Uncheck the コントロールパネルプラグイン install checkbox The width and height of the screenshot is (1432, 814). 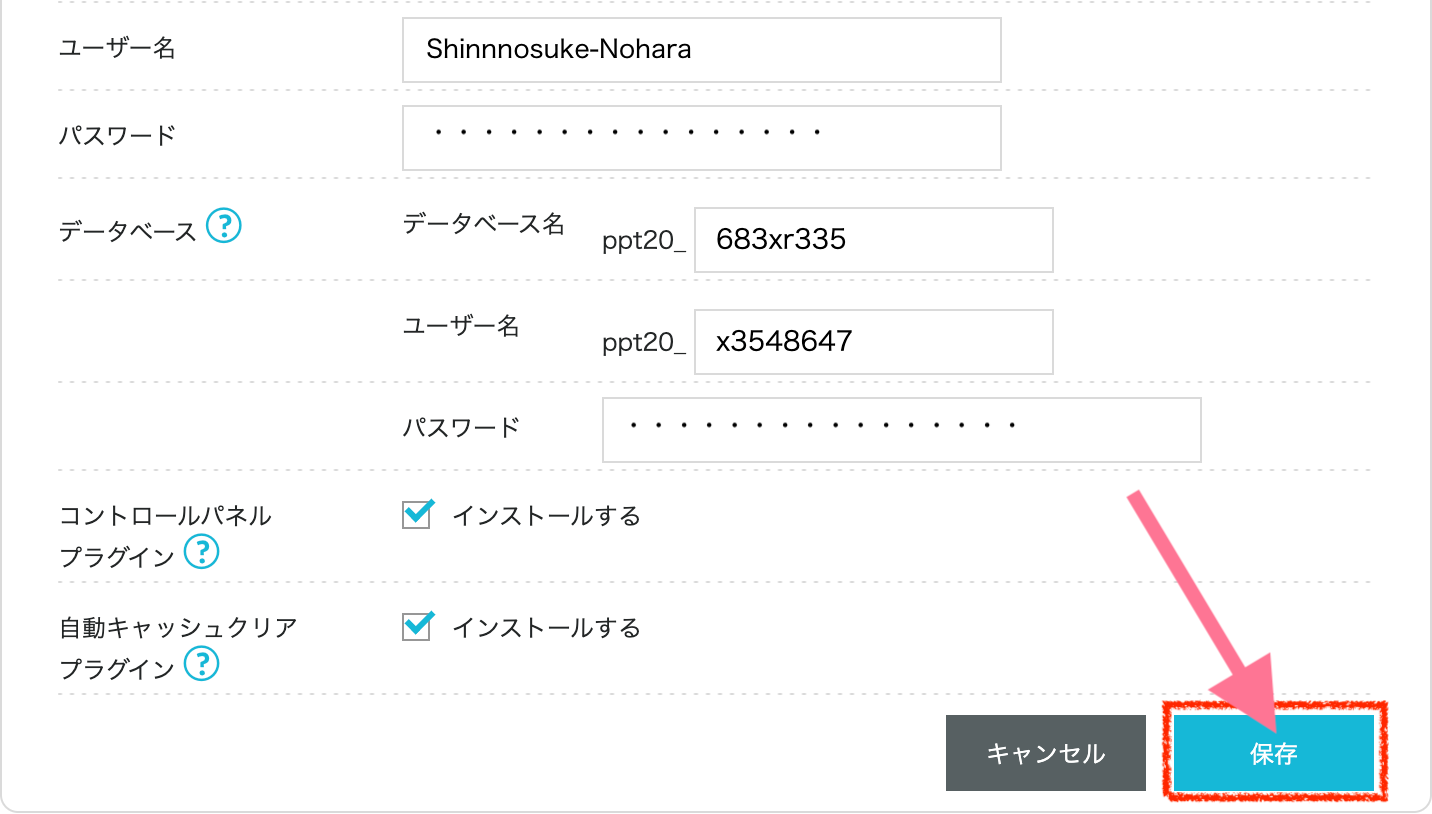[x=416, y=515]
